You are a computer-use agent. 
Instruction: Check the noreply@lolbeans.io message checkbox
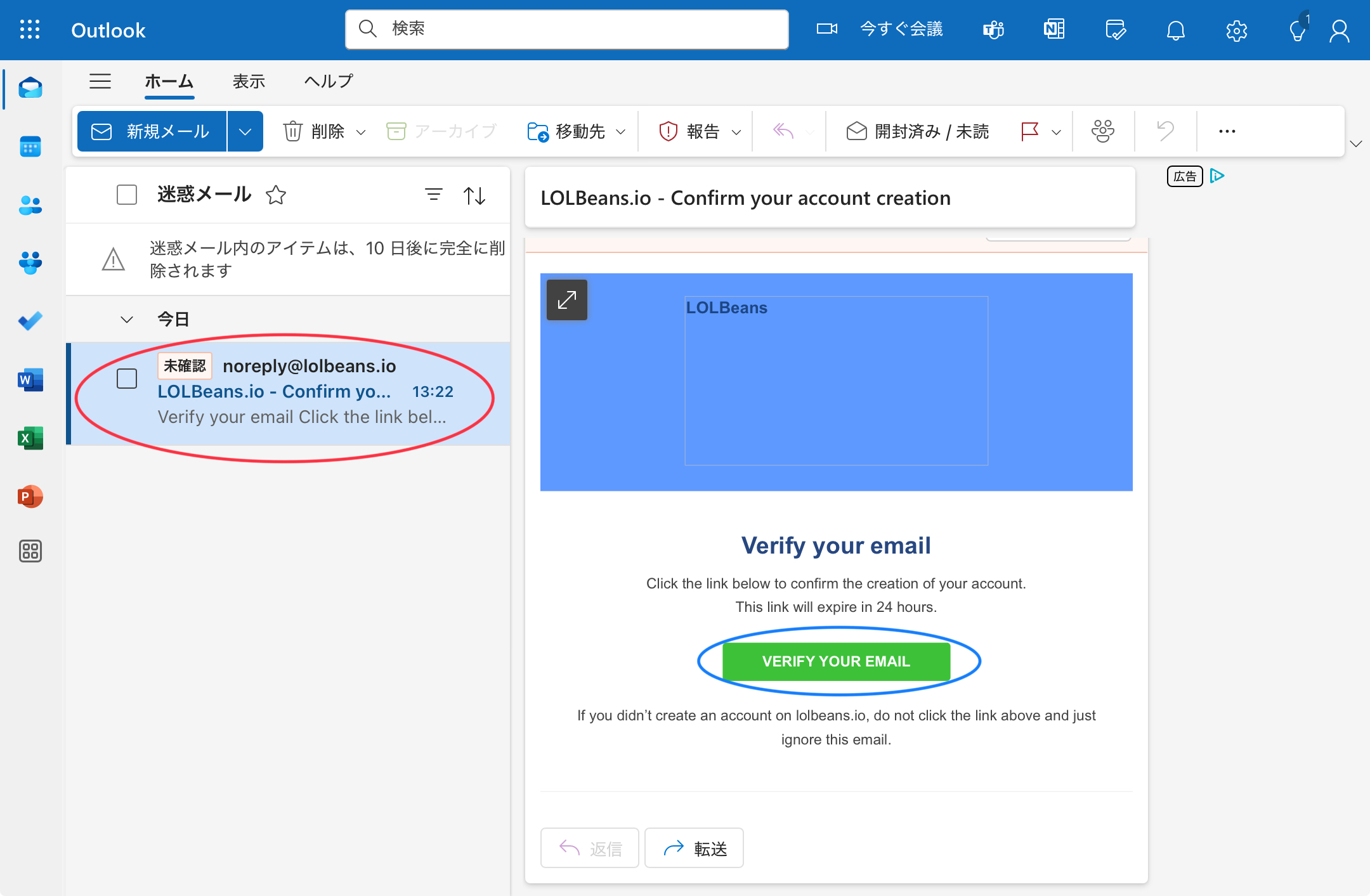click(127, 379)
